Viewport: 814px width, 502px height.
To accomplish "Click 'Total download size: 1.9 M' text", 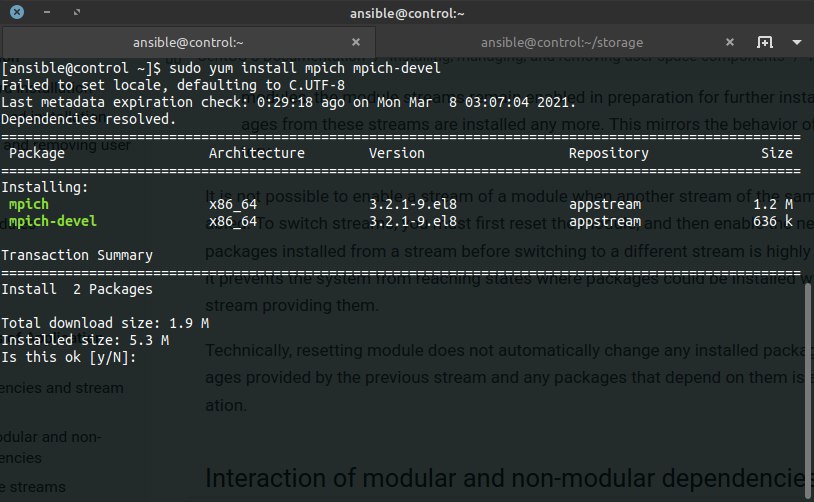I will (x=105, y=323).
